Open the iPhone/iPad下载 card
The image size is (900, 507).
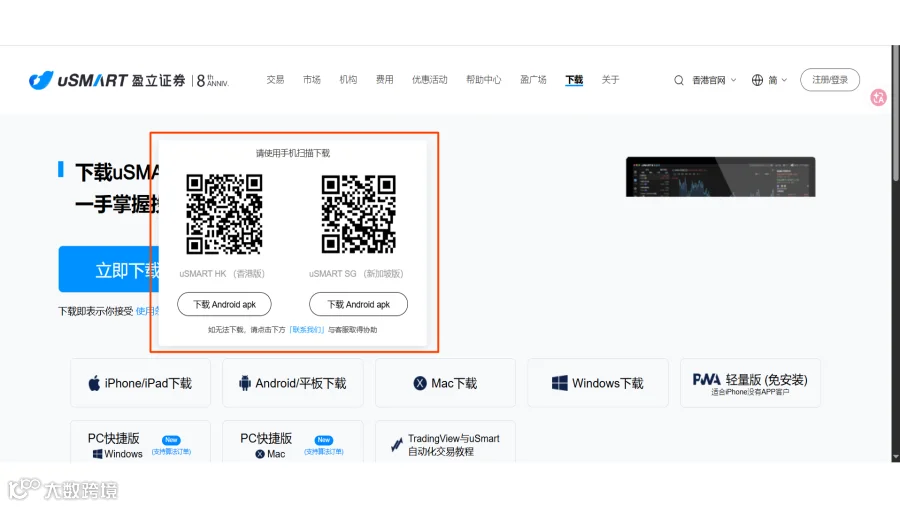click(x=141, y=383)
